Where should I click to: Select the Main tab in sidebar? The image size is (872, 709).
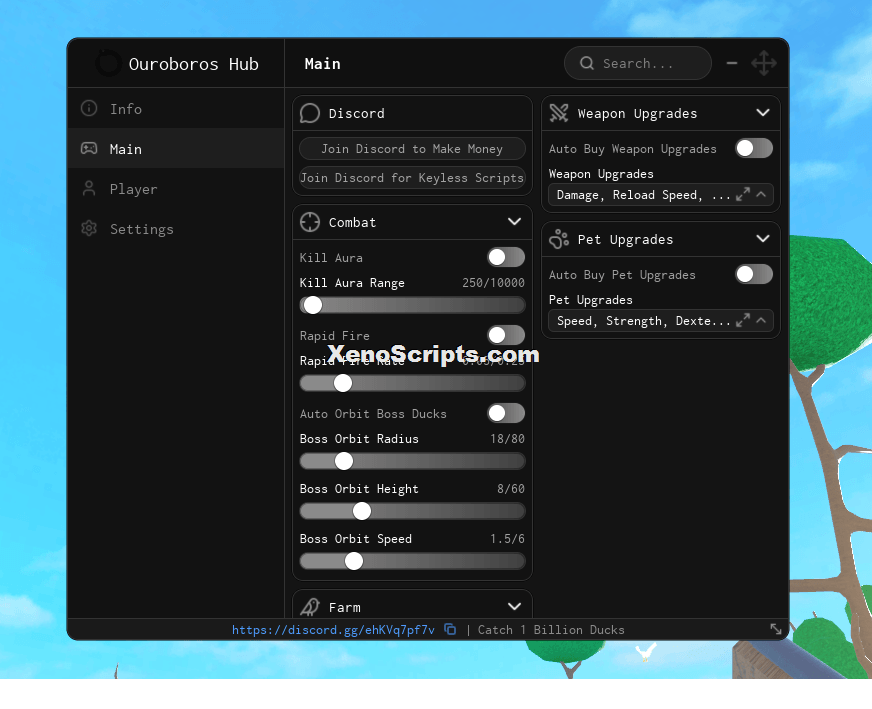pyautogui.click(x=176, y=148)
